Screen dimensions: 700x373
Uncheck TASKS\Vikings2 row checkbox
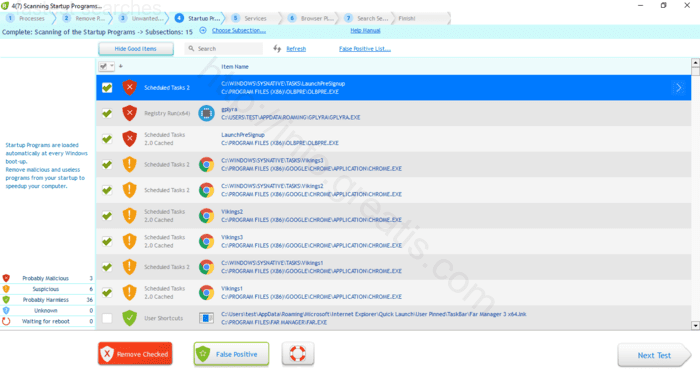107,191
